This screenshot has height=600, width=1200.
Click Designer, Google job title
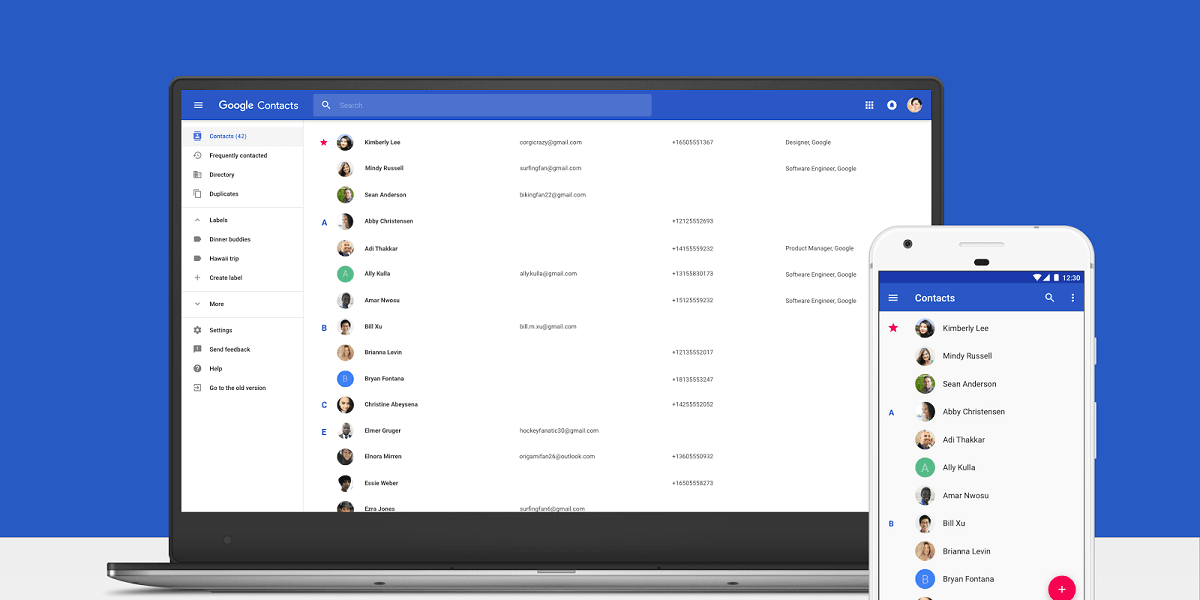pos(808,142)
